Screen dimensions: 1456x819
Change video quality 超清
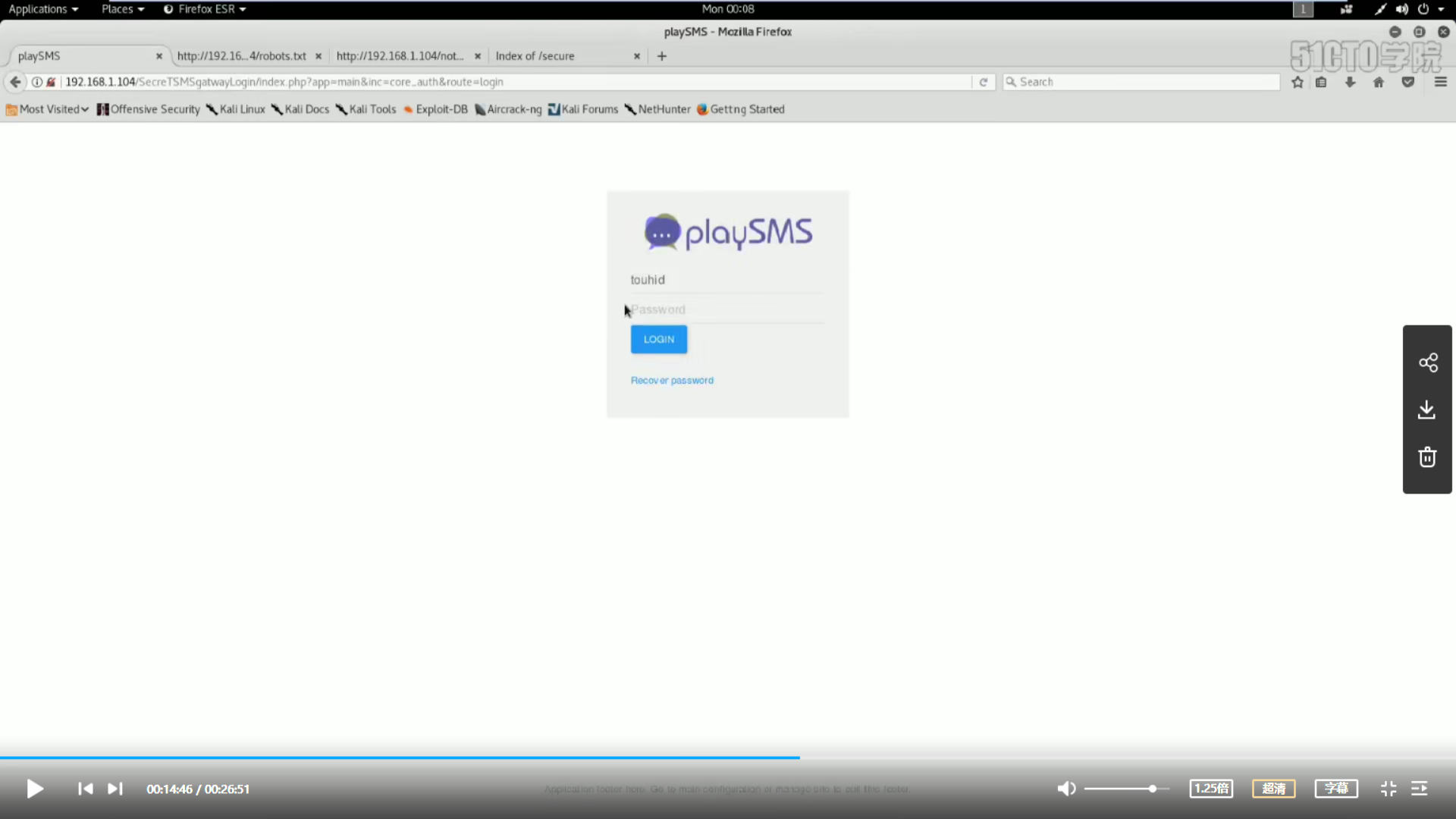(x=1273, y=789)
